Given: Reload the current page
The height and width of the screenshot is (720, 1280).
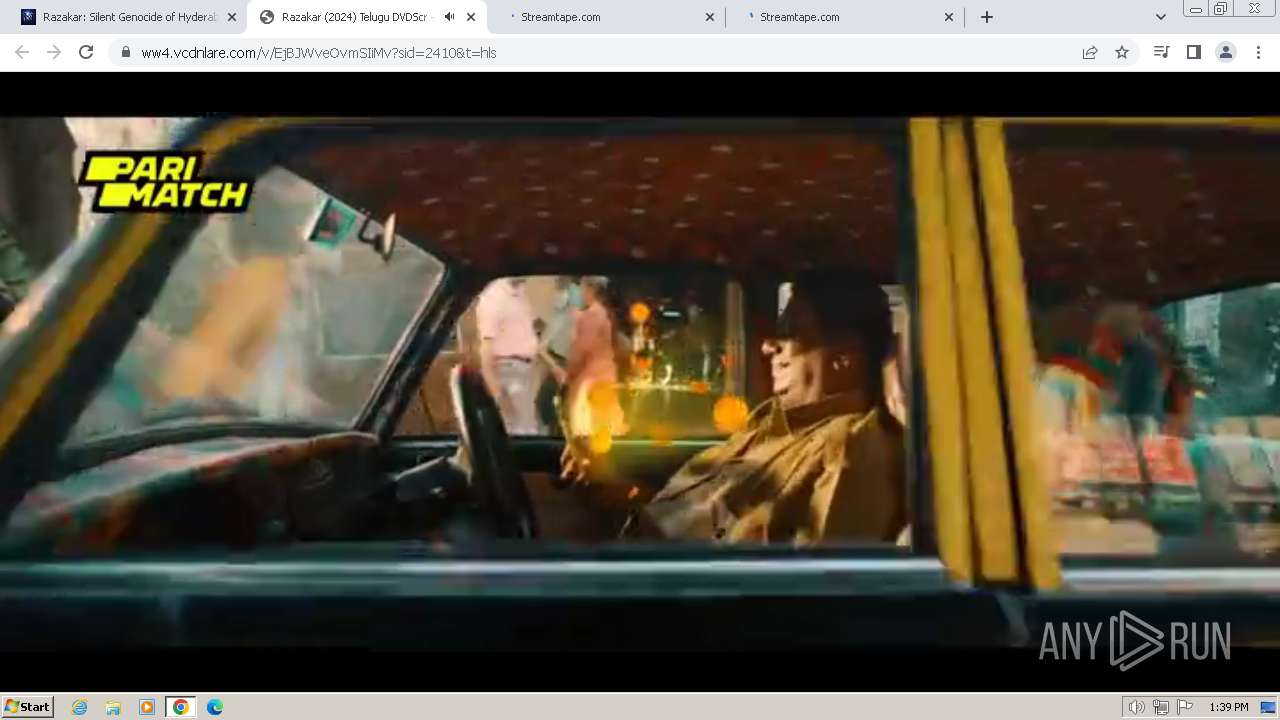Looking at the screenshot, I should (x=86, y=52).
